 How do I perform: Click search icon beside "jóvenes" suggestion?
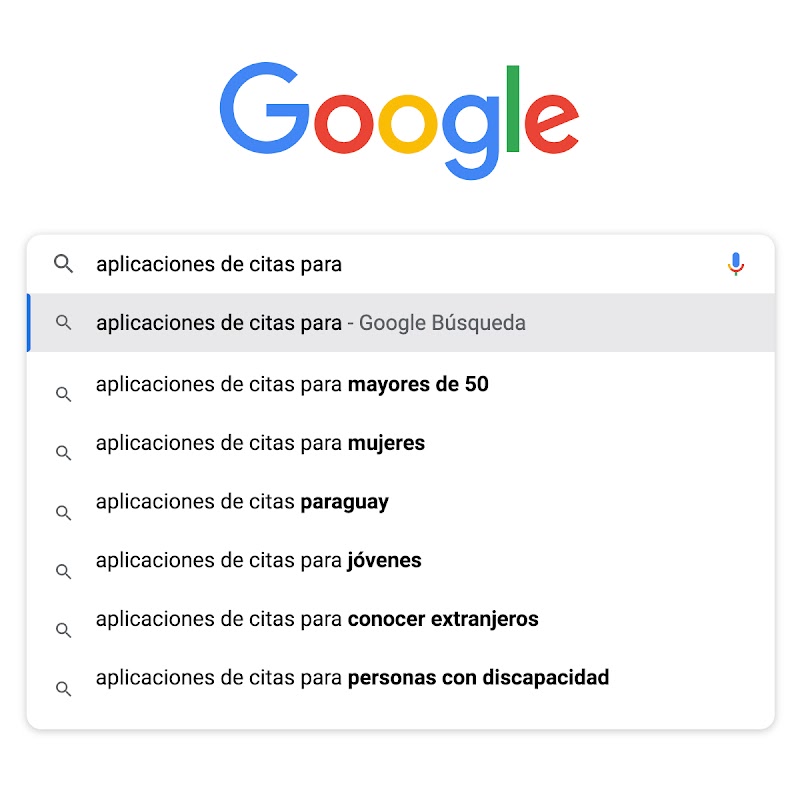pyautogui.click(x=64, y=570)
